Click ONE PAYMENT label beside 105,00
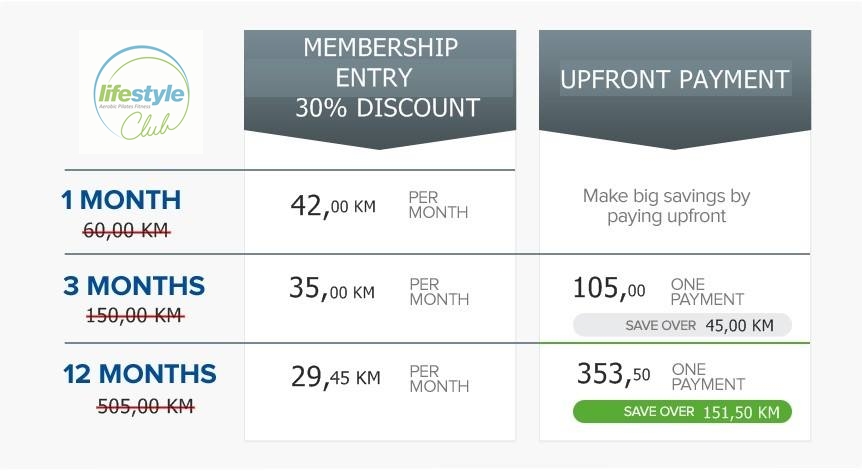The width and height of the screenshot is (862, 471). click(707, 292)
